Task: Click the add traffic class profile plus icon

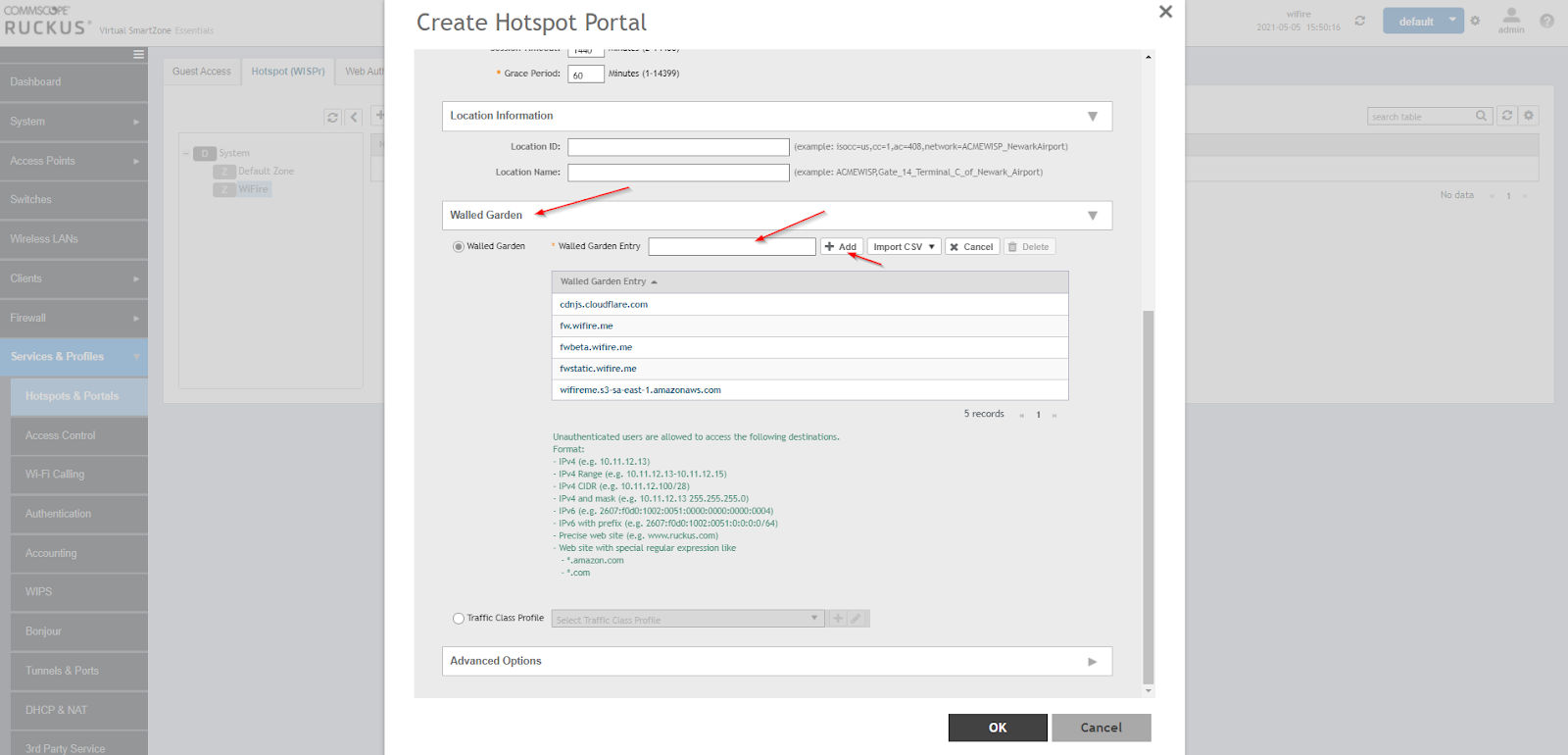Action: point(838,619)
